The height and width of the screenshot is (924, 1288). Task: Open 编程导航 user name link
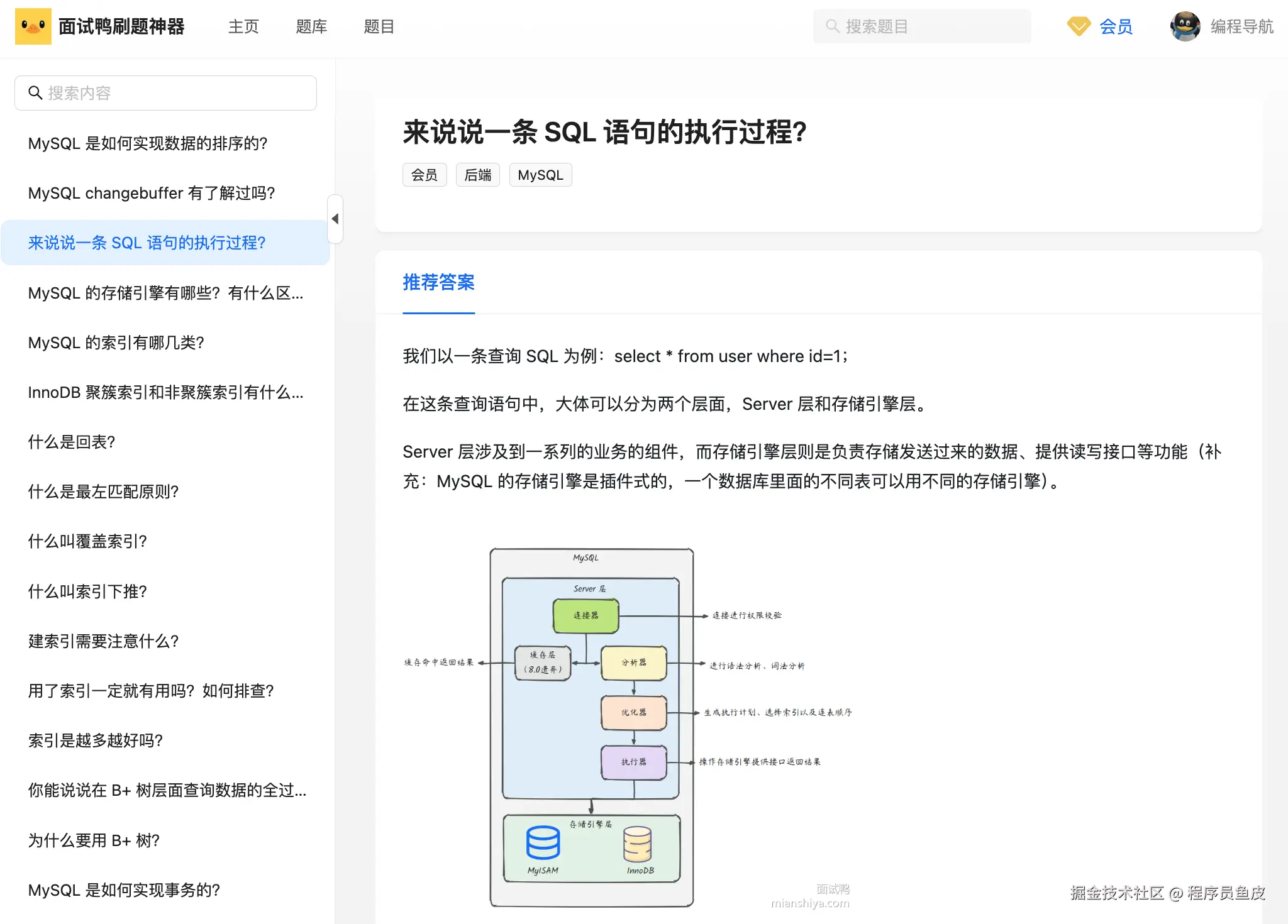1241,26
